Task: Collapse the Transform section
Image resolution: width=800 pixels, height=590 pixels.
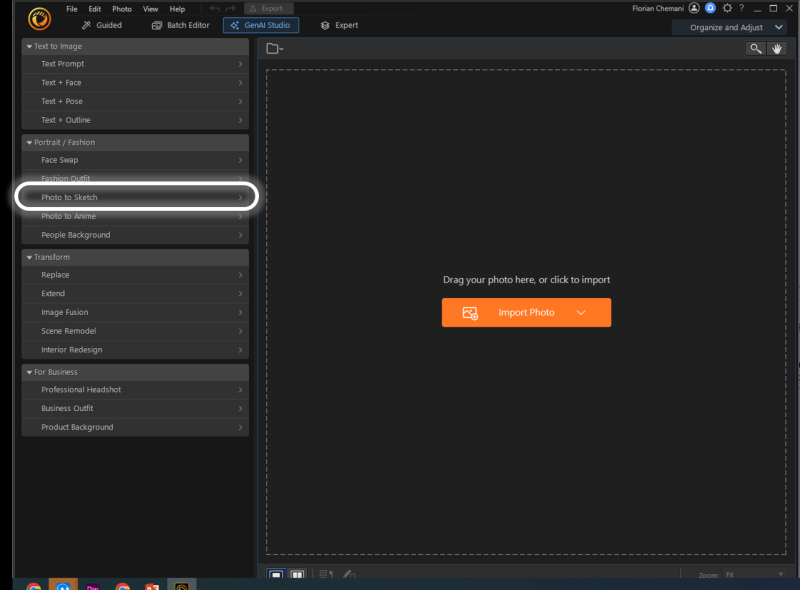Action: point(135,257)
